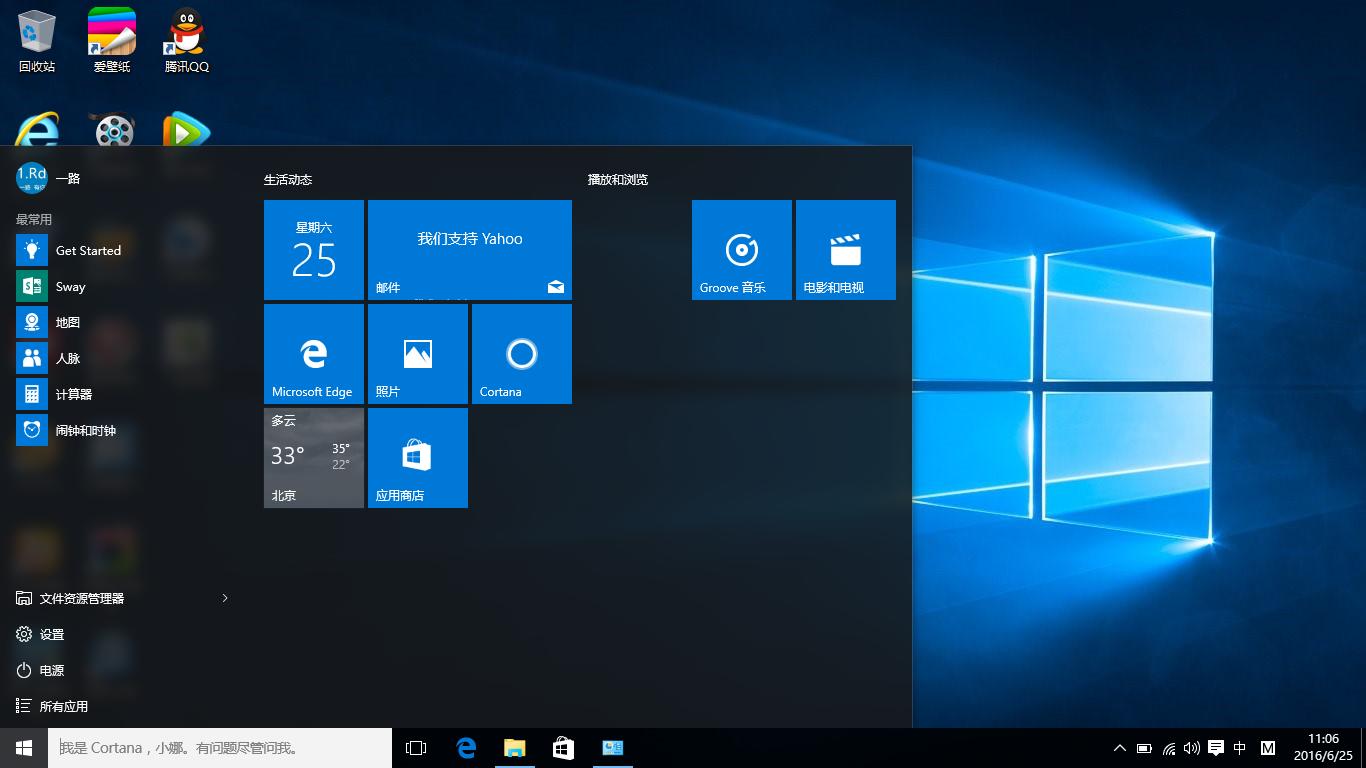This screenshot has height=768, width=1366.
Task: Open 回收站 on the desktop
Action: pos(35,40)
